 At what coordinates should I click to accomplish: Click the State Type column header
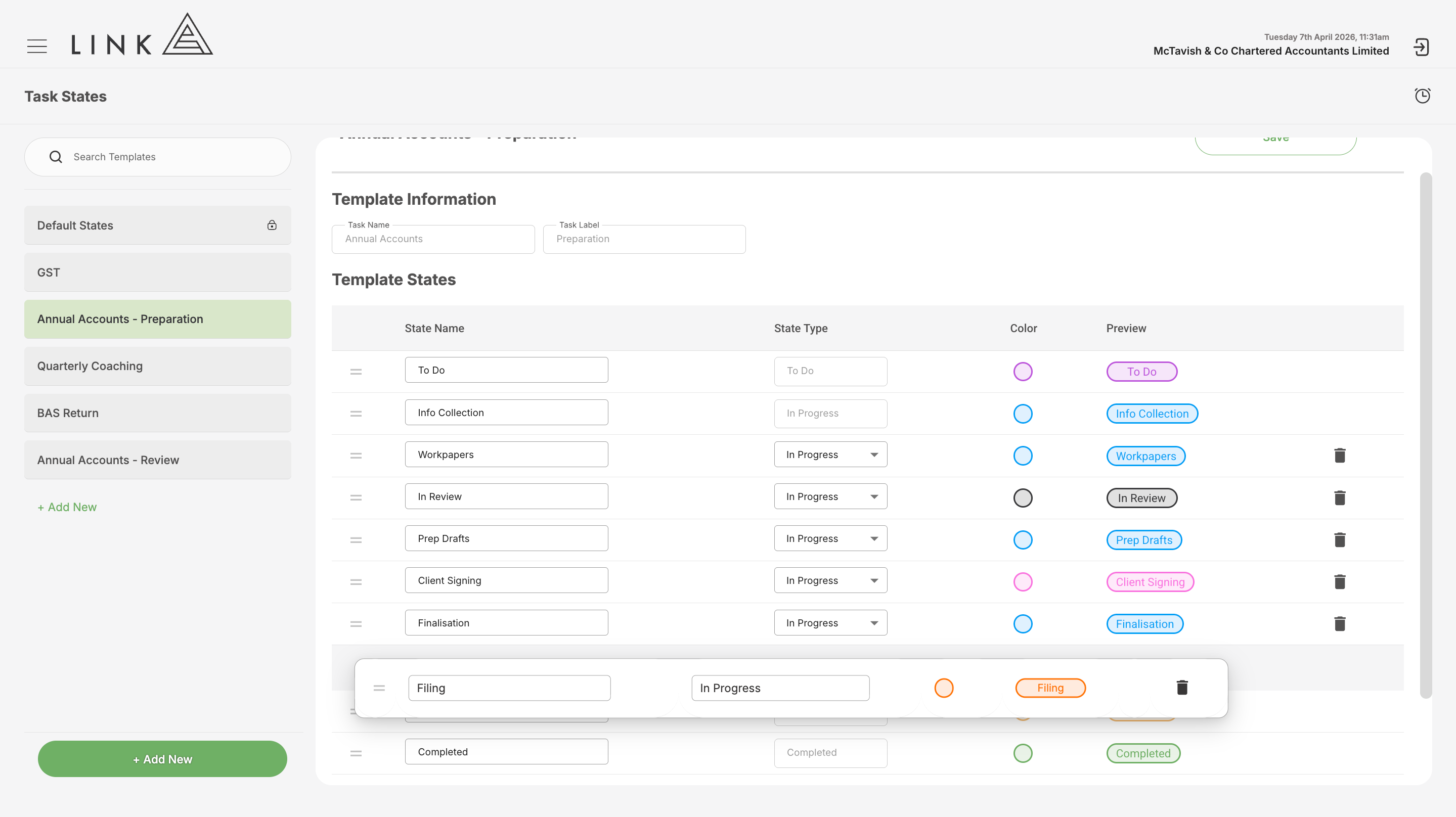coord(801,328)
